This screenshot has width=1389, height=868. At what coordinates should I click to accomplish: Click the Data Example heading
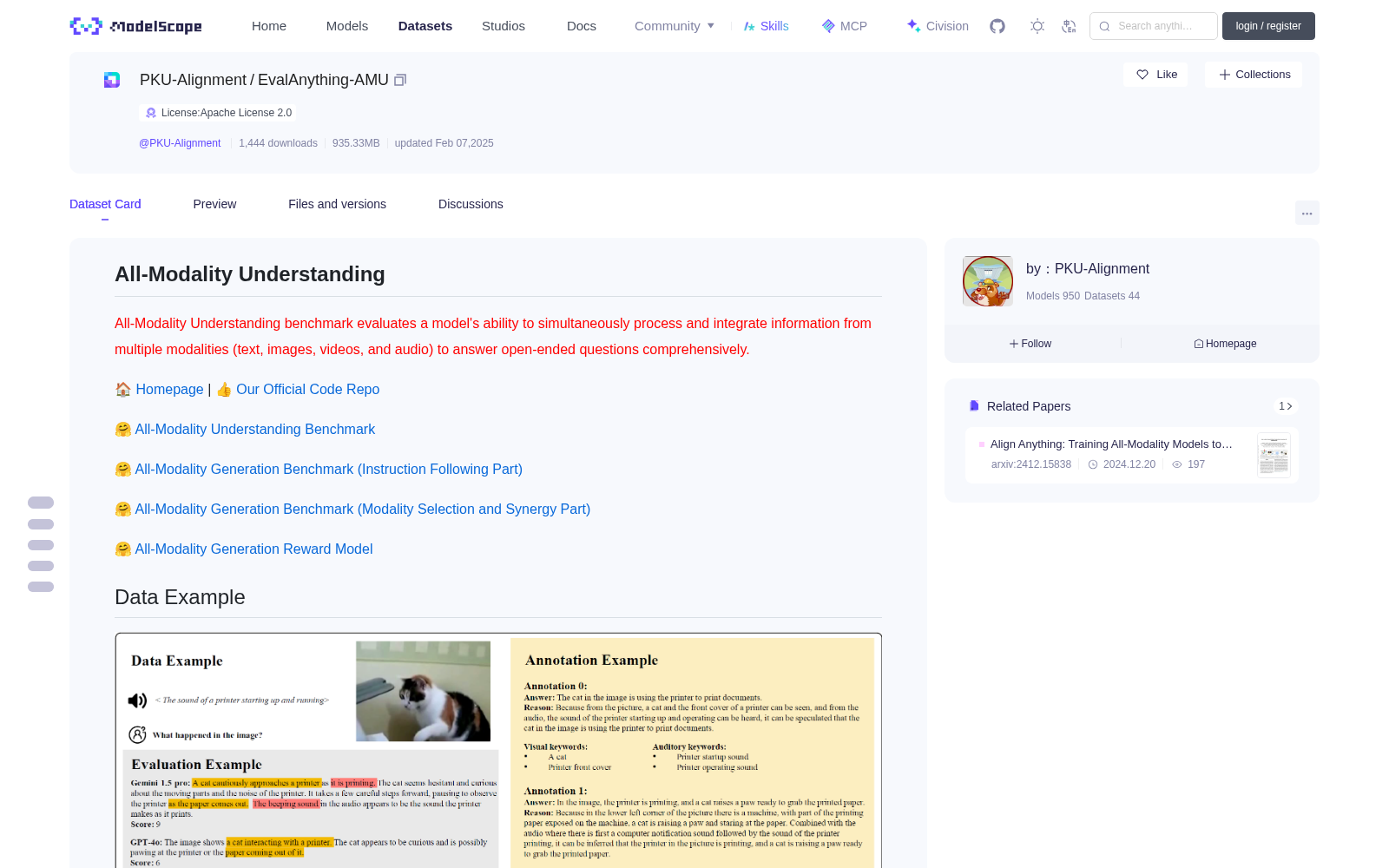coord(180,597)
